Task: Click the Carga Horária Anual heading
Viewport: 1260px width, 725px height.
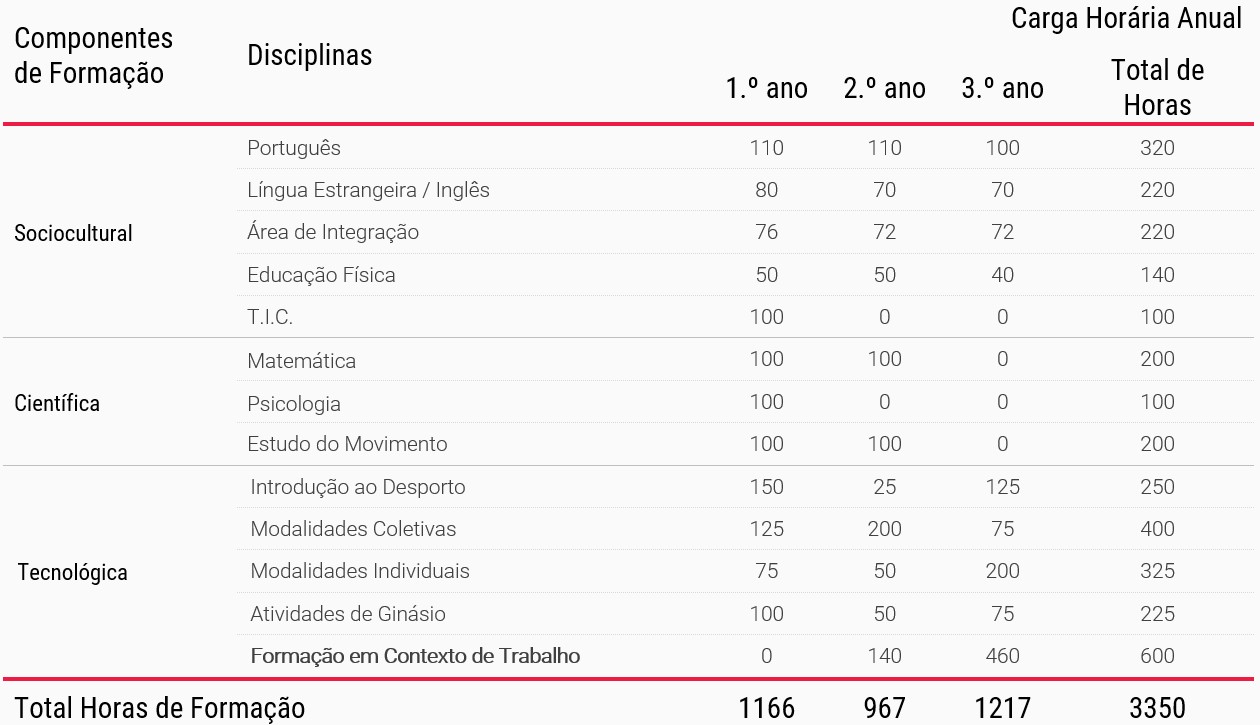Action: [1126, 19]
